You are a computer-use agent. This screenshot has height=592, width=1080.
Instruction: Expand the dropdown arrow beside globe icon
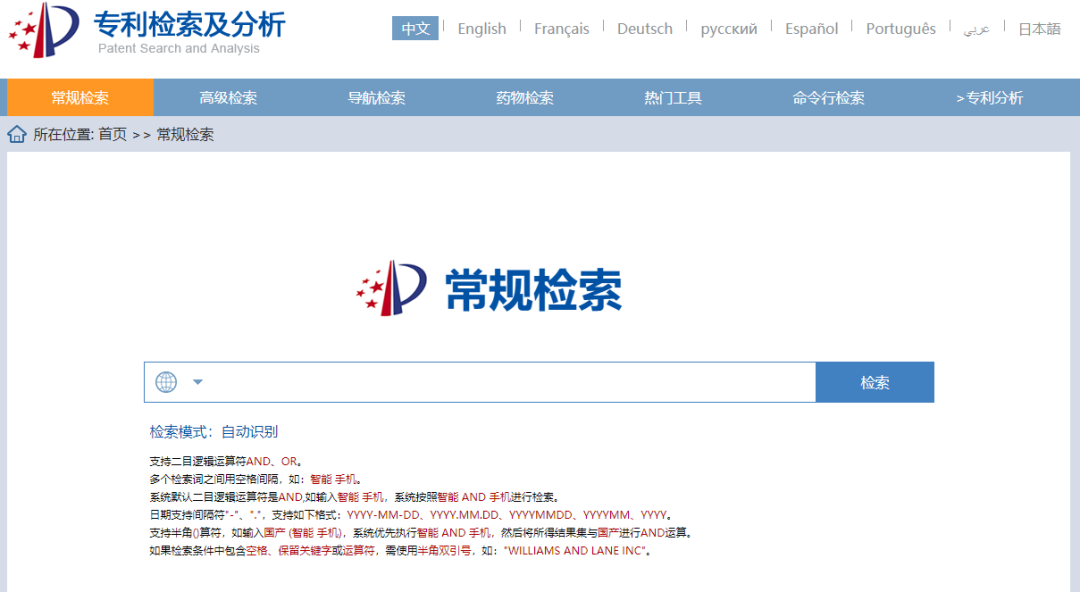197,382
